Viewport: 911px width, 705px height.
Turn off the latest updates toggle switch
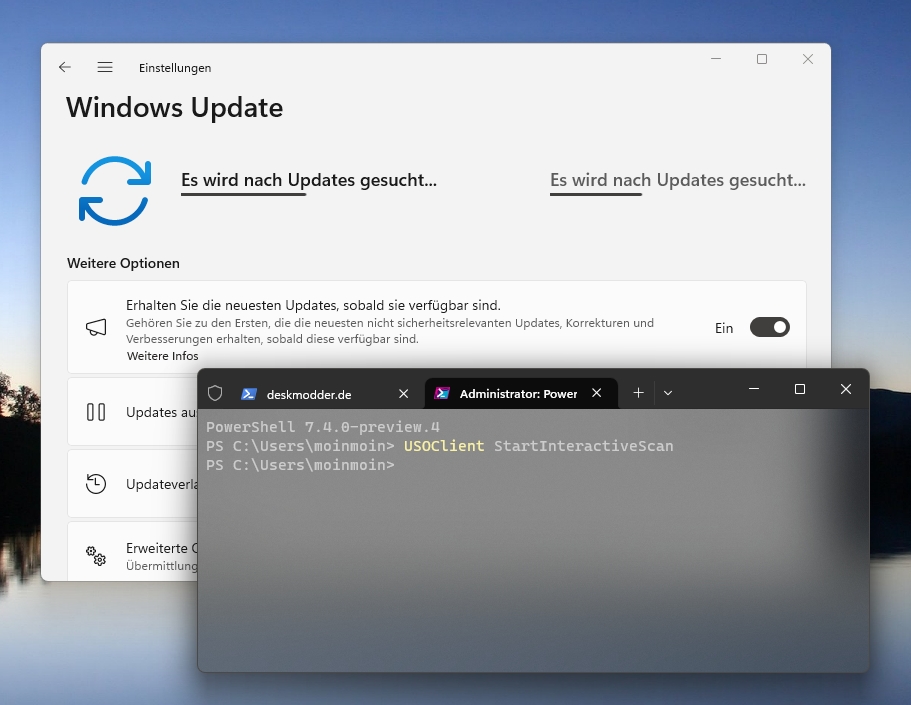[x=769, y=327]
